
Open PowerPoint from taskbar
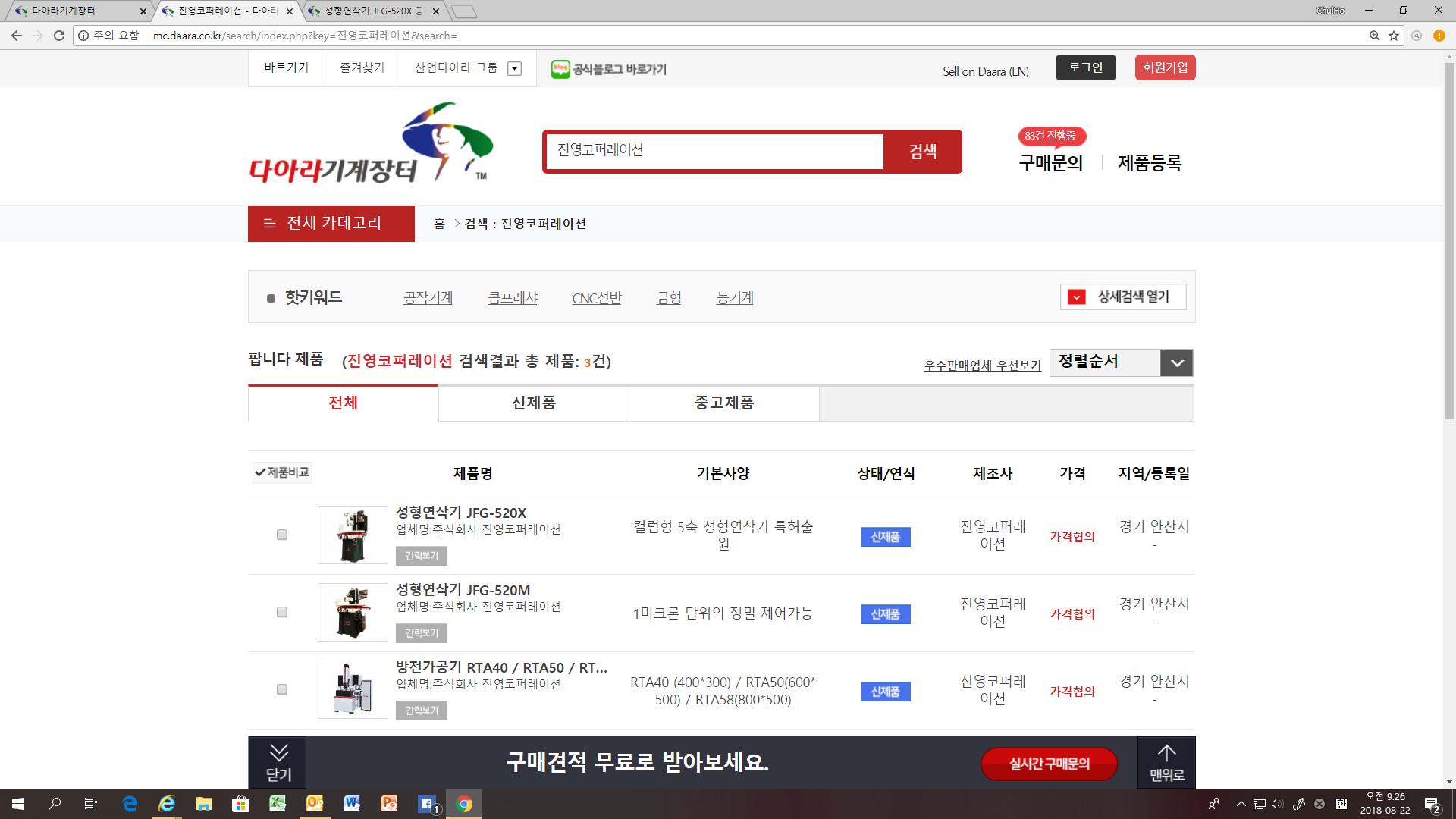[389, 804]
